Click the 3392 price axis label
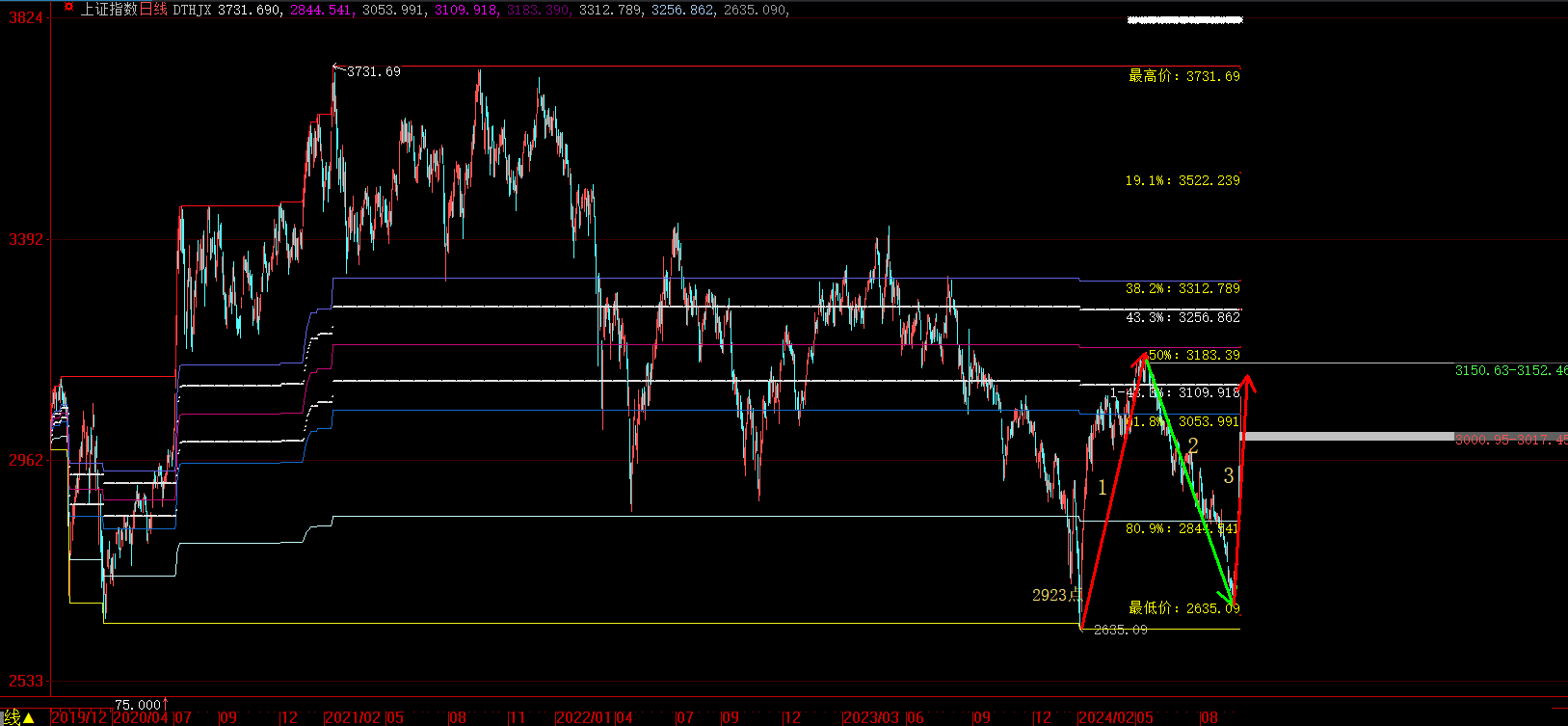This screenshot has width=1568, height=726. 26,239
